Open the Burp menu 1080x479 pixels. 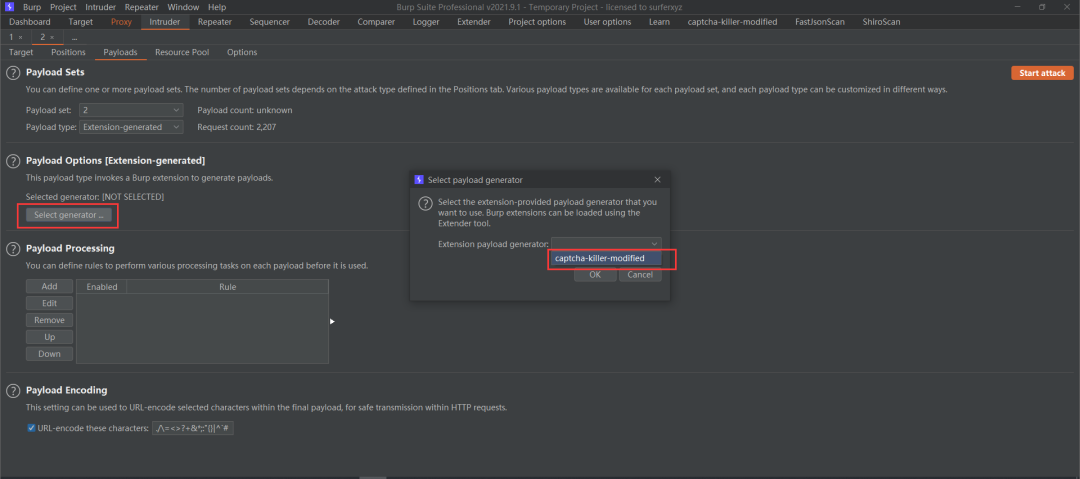click(32, 7)
